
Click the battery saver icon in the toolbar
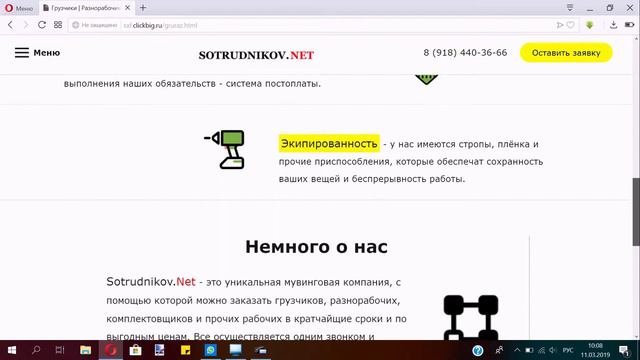[629, 25]
